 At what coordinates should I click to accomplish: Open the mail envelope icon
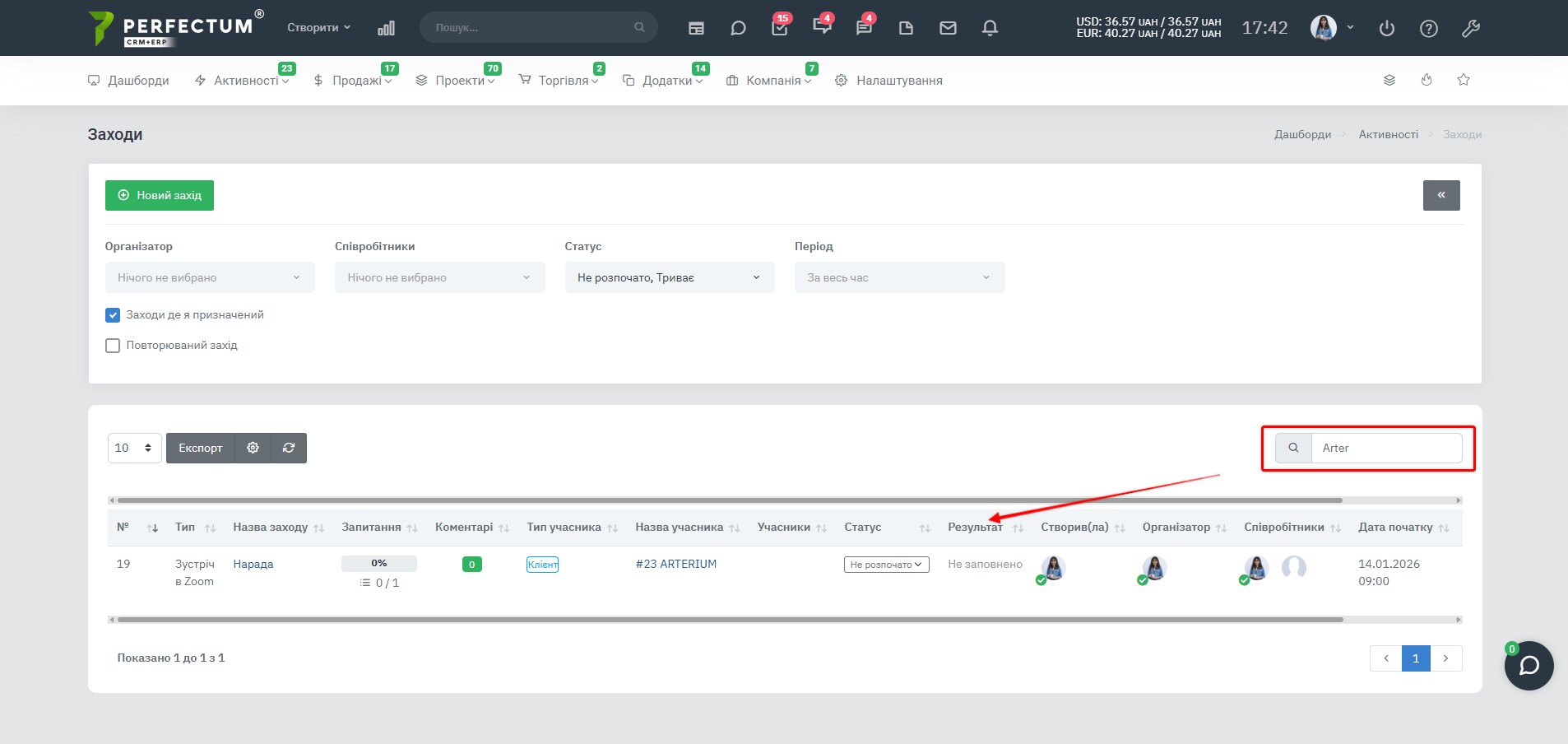point(948,28)
